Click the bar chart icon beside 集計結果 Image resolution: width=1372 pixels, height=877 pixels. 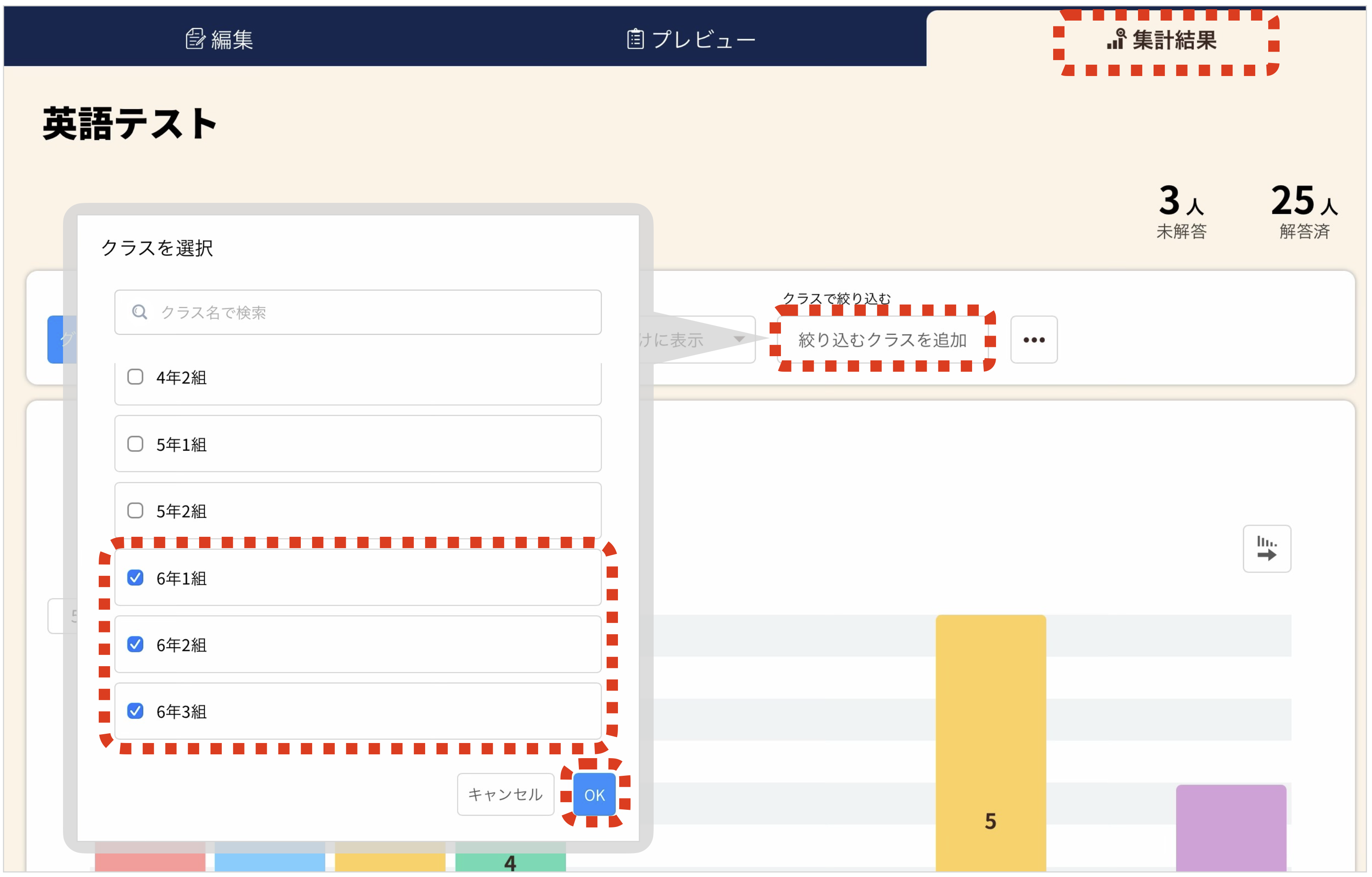tap(1116, 39)
